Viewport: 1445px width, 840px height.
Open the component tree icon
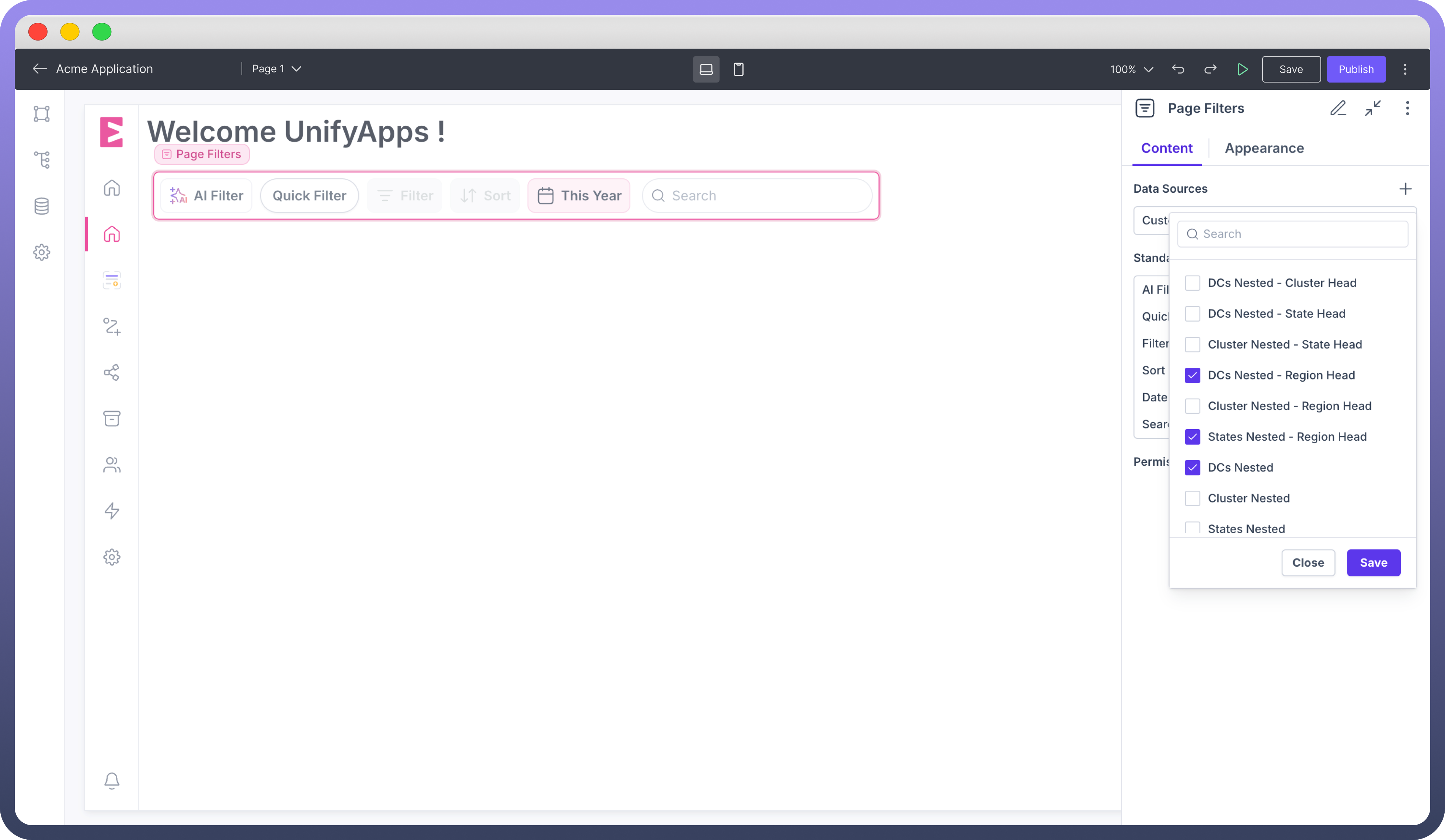[x=42, y=160]
